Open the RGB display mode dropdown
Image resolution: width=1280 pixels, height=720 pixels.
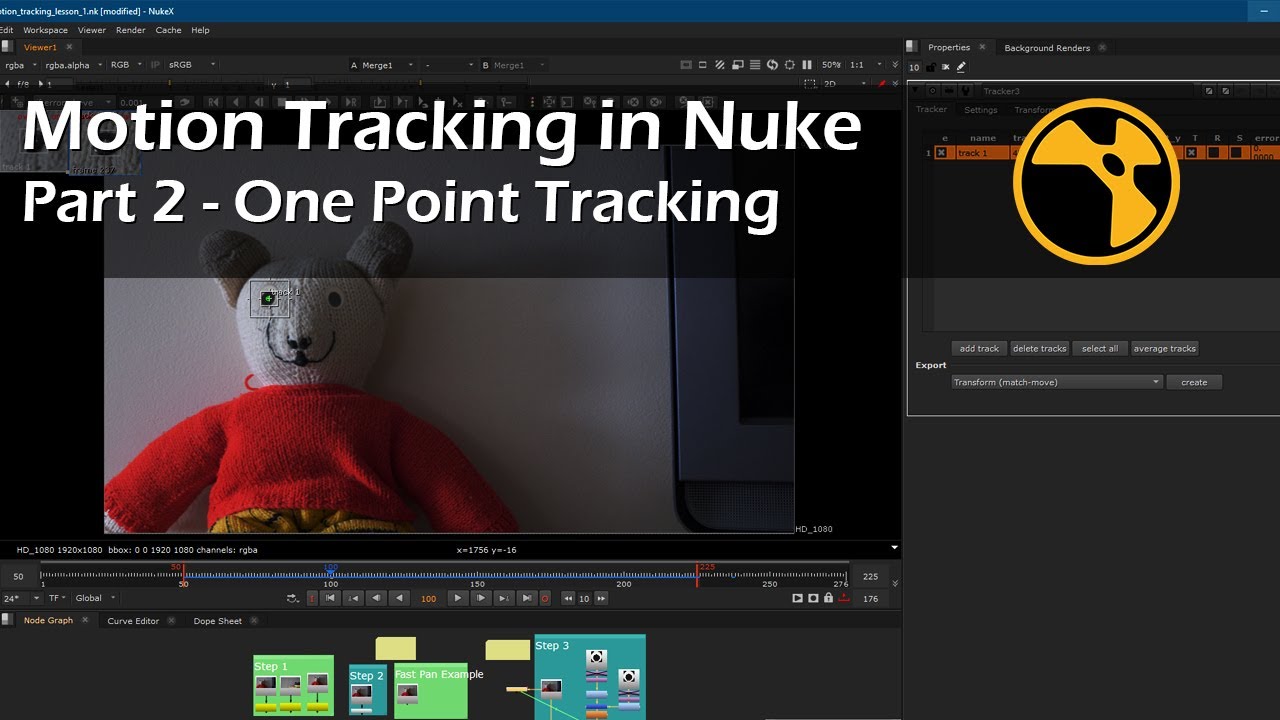126,65
